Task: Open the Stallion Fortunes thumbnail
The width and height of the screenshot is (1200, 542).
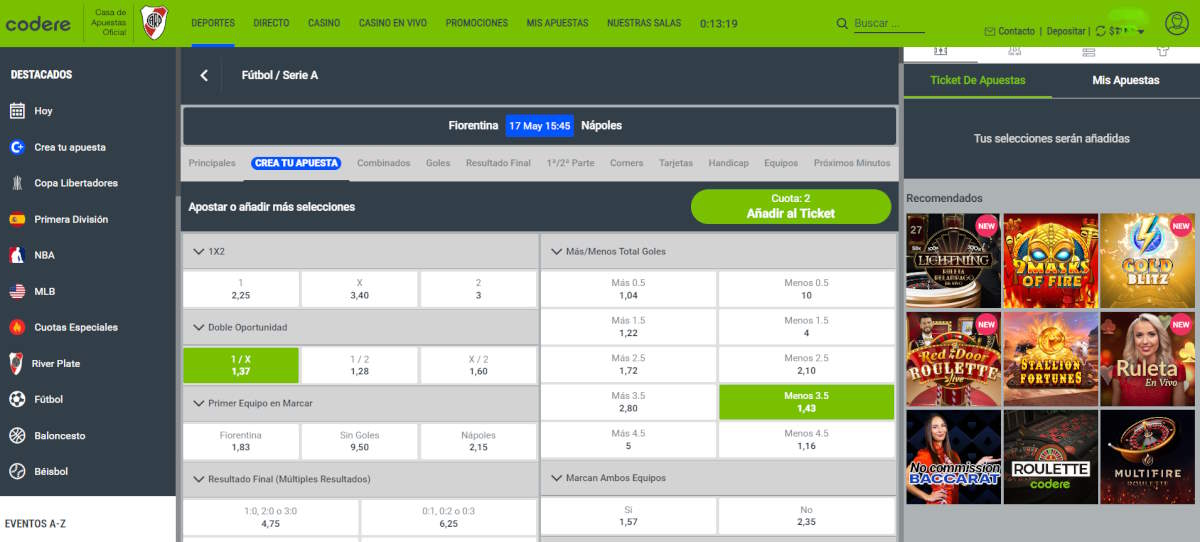Action: click(1051, 358)
